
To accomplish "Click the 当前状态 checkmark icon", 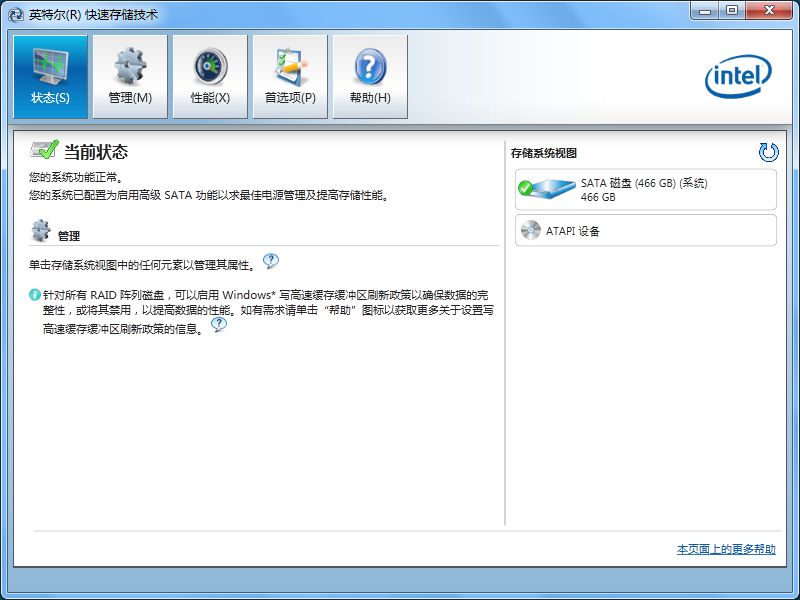I will pos(44,149).
